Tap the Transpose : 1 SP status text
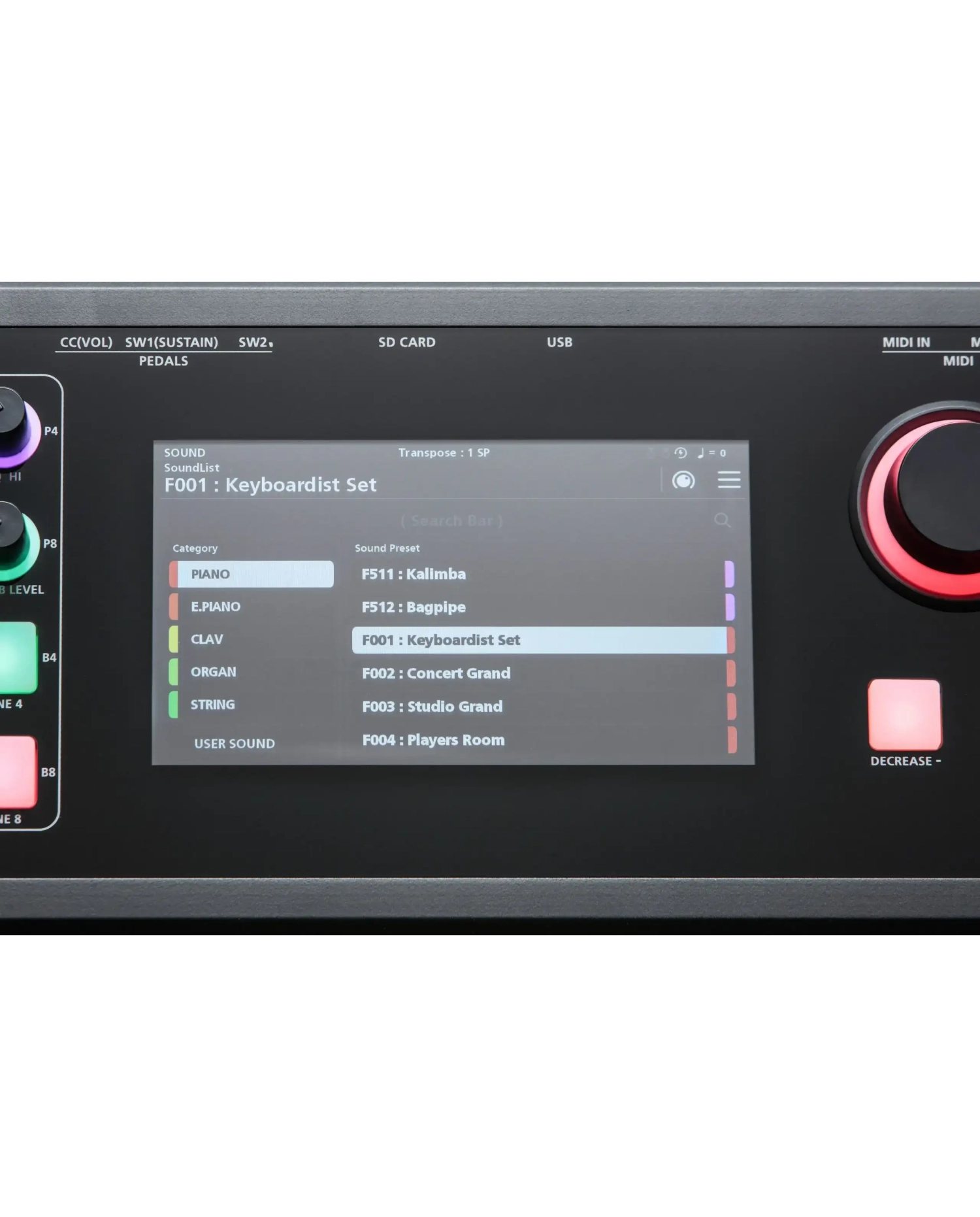The image size is (980, 1217). coord(444,452)
